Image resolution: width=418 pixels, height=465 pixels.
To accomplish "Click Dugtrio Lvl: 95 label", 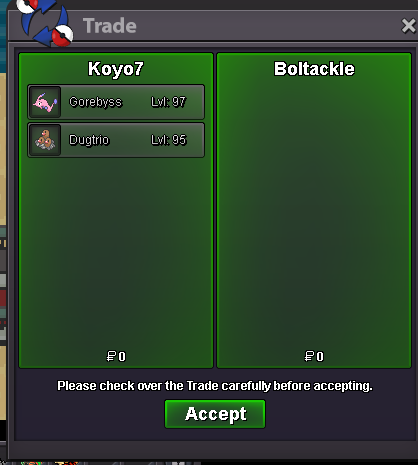I will click(169, 140).
